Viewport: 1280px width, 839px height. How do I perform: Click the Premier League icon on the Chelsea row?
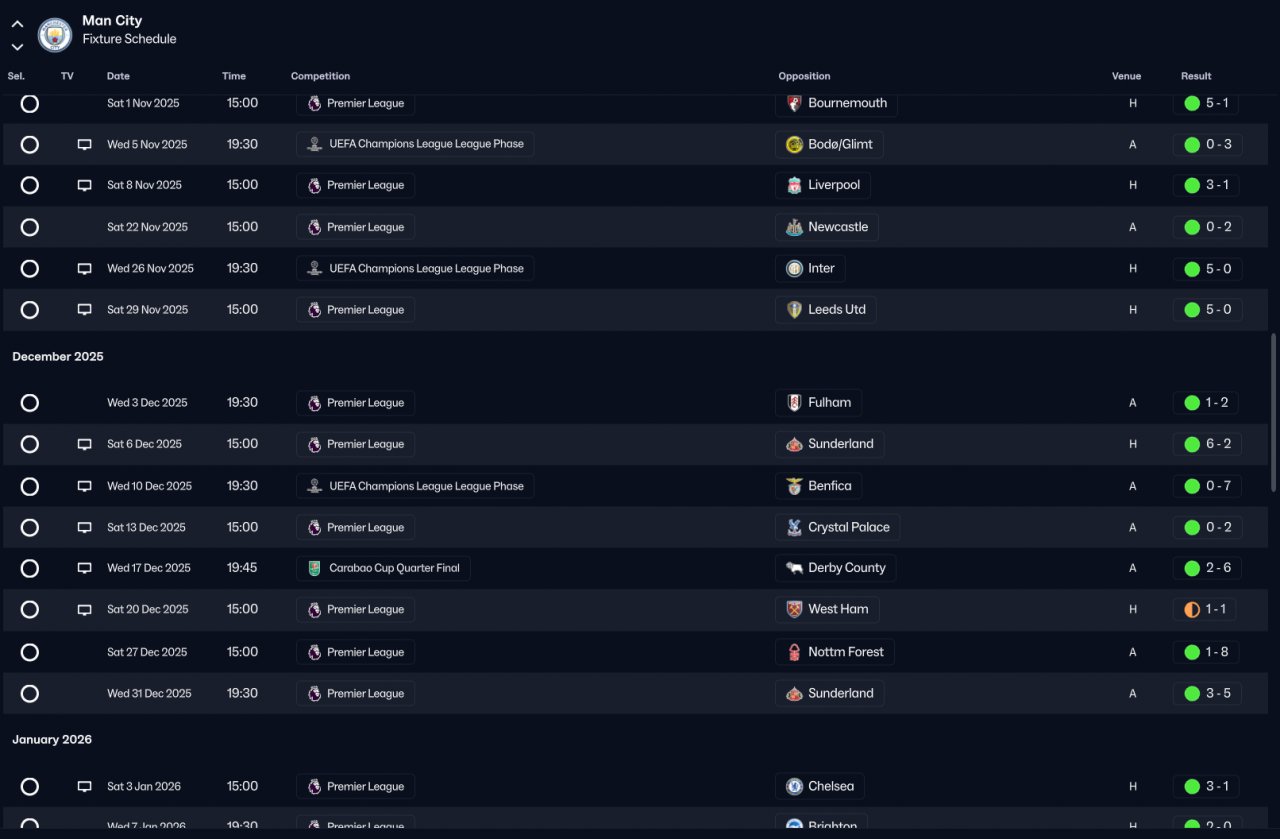pyautogui.click(x=314, y=786)
